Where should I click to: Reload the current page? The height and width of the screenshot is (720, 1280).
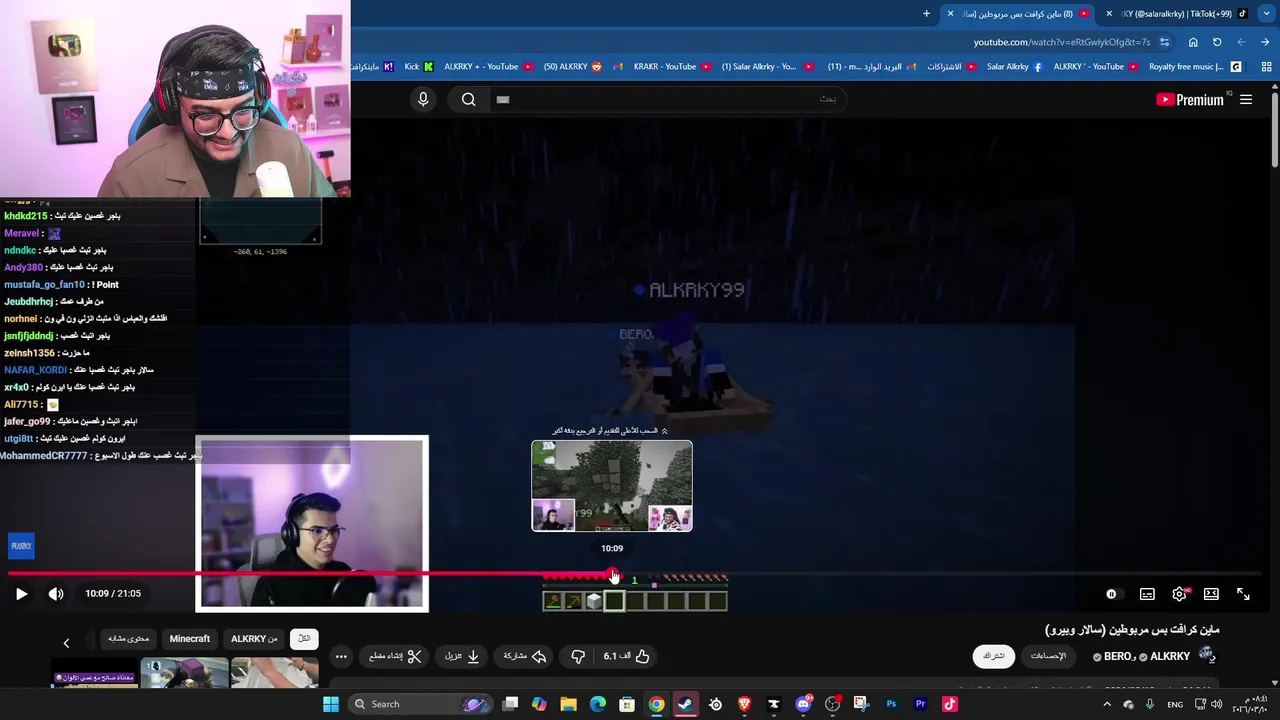coord(1217,42)
